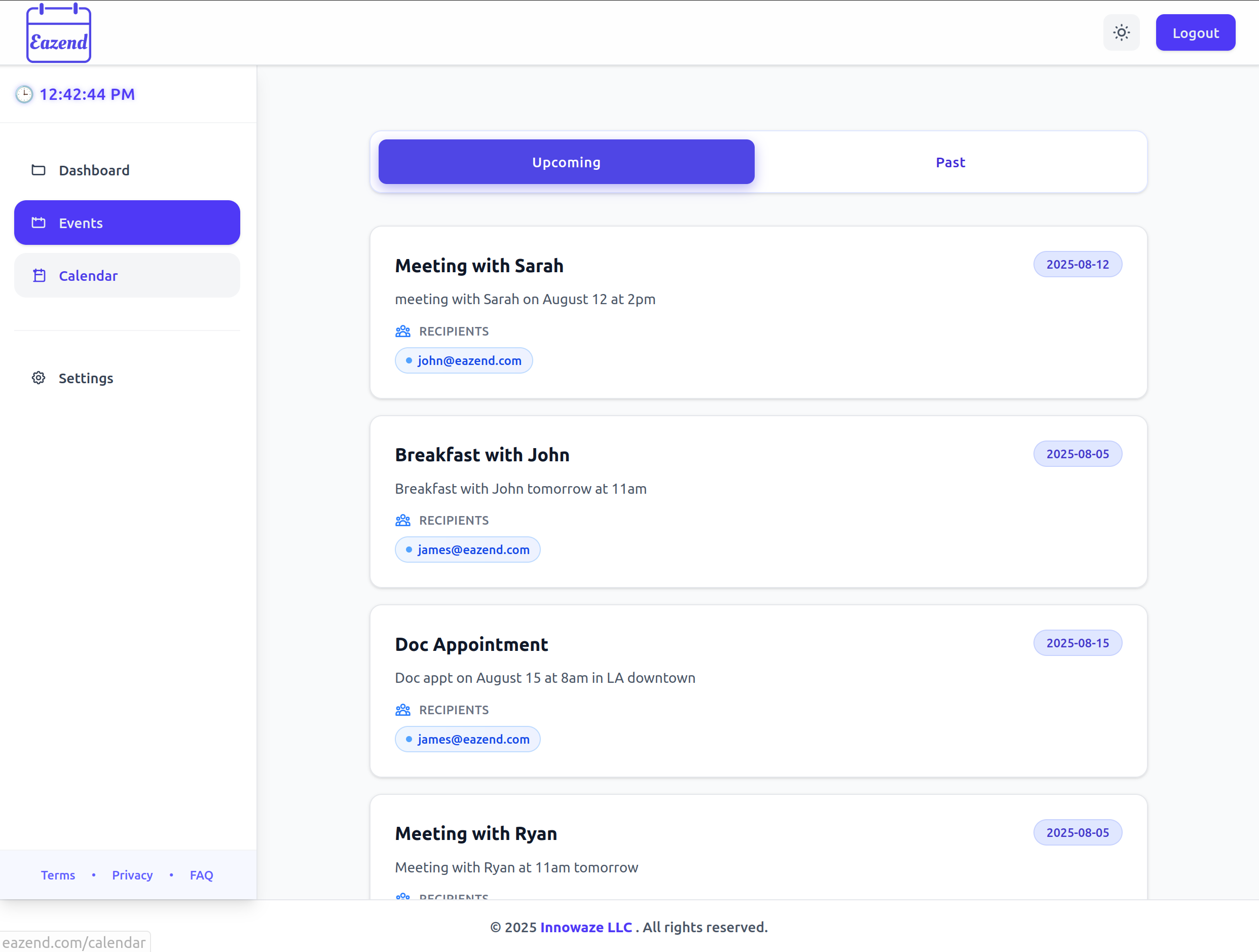Screen dimensions: 1259x952
Task: Click recipients icon under Meeting with Sarah
Action: point(402,332)
